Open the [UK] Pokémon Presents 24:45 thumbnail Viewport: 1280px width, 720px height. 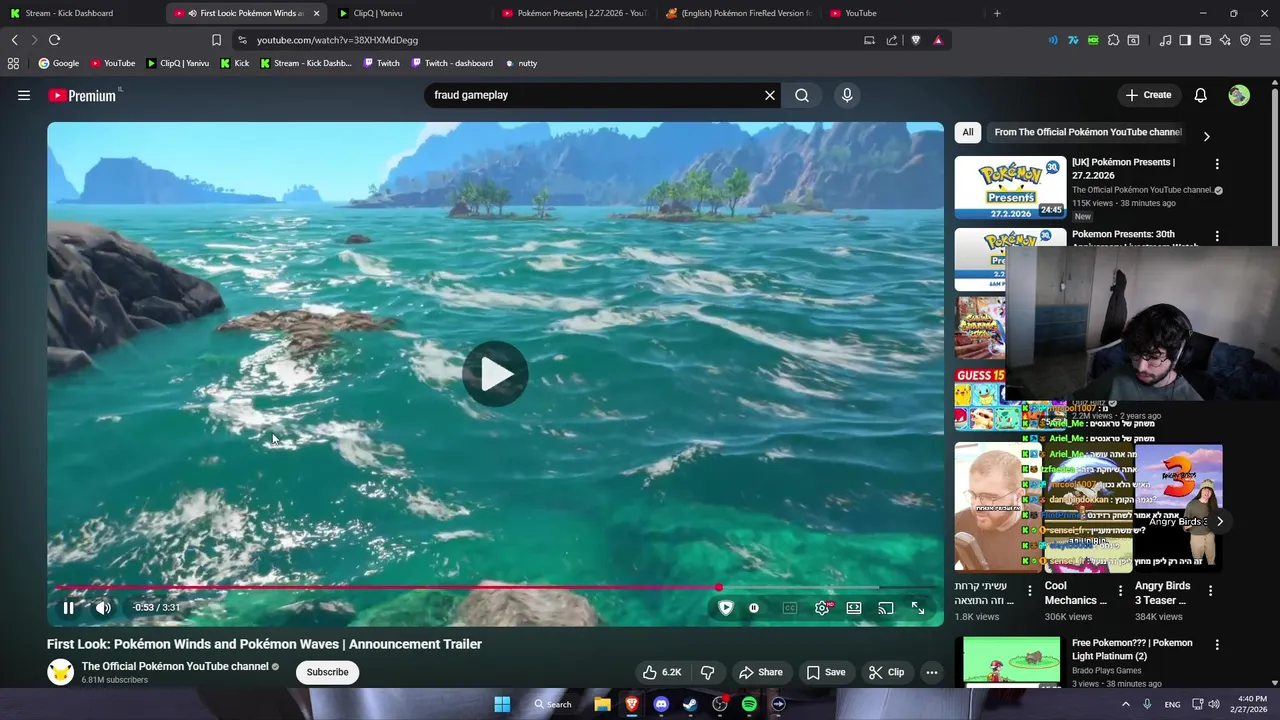point(1010,187)
